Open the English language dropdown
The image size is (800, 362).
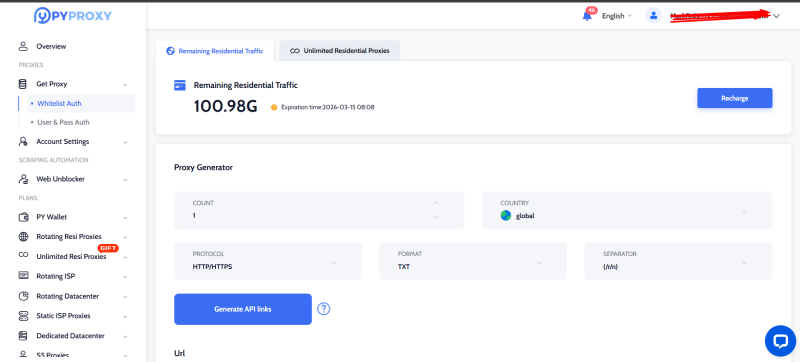click(x=617, y=16)
